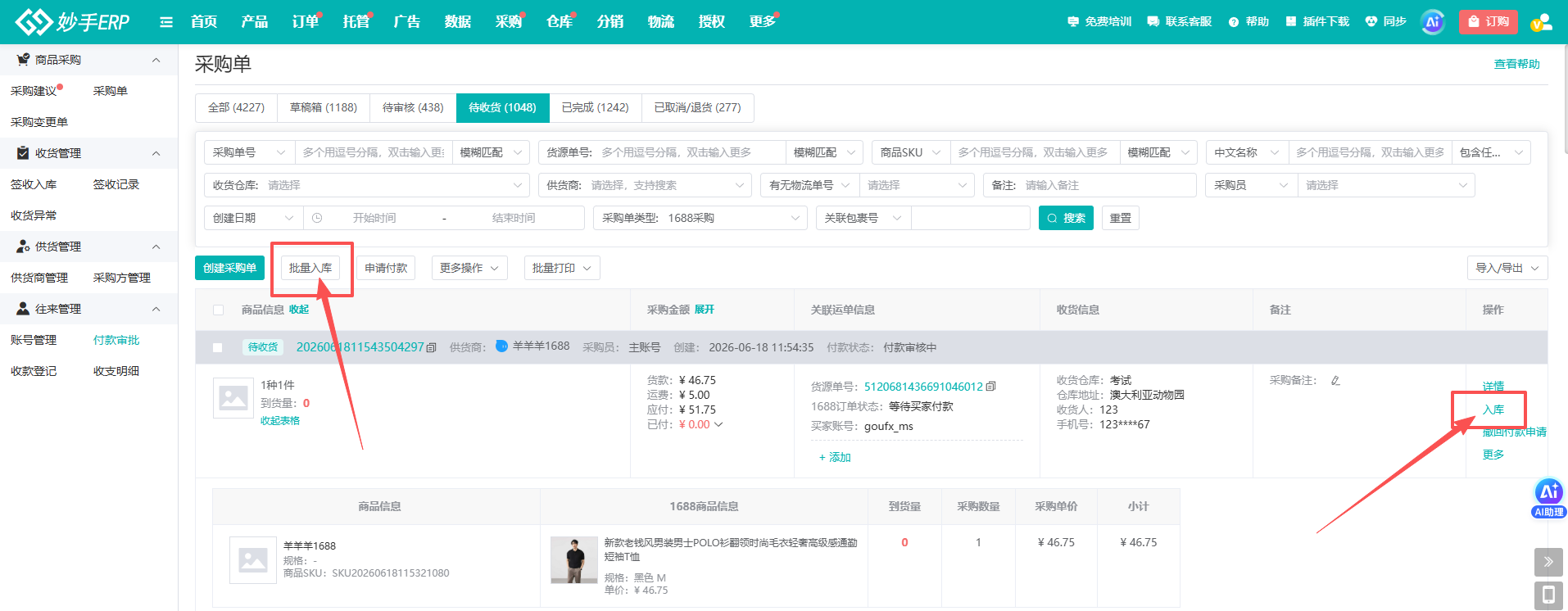Click the 创建采购单 button
Image resolution: width=1568 pixels, height=611 pixels.
tap(230, 268)
